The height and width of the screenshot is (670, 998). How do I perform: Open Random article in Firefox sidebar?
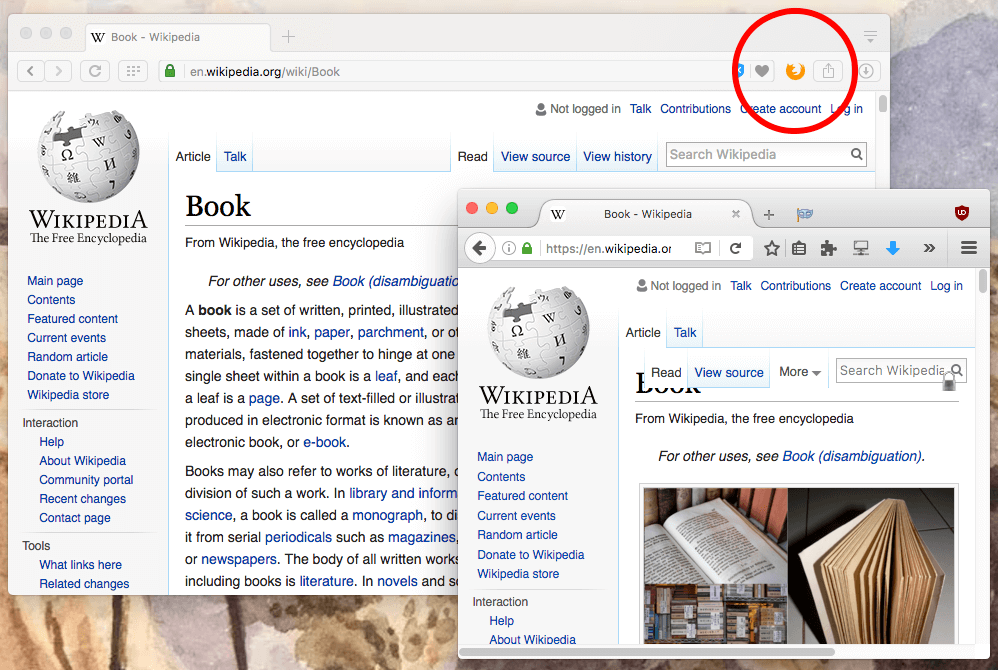[517, 534]
